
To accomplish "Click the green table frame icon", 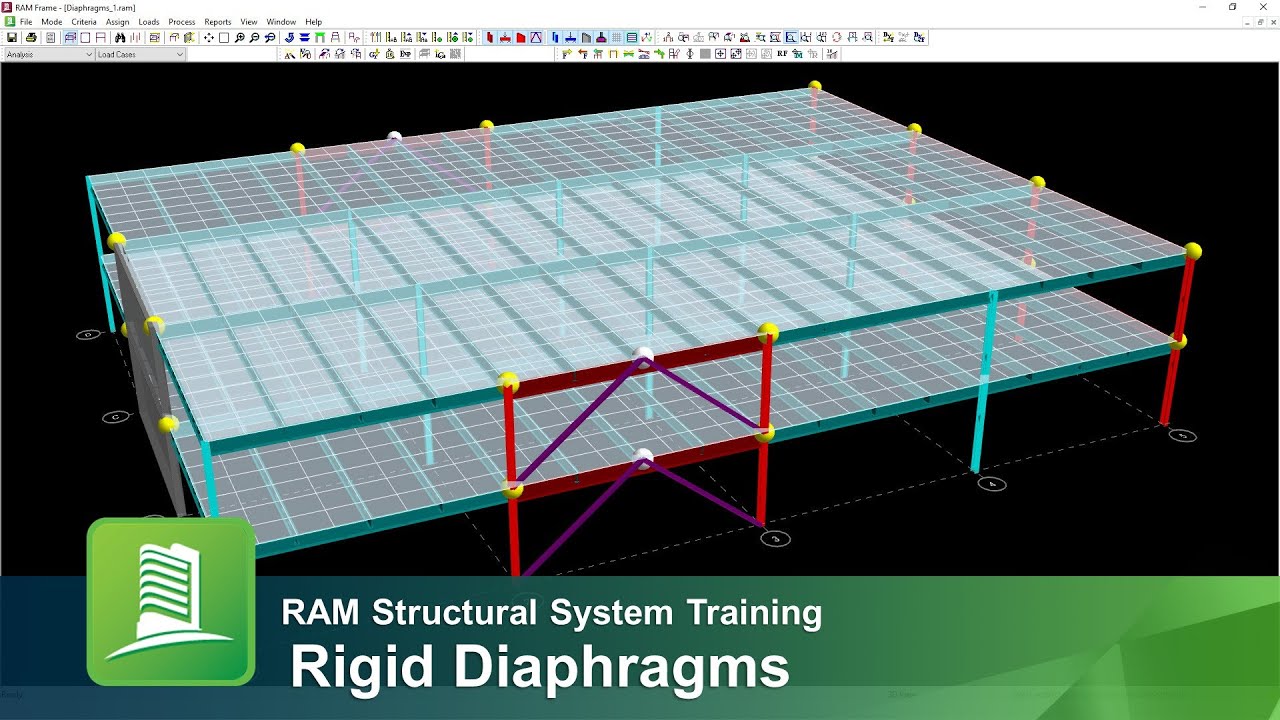I will tap(320, 38).
